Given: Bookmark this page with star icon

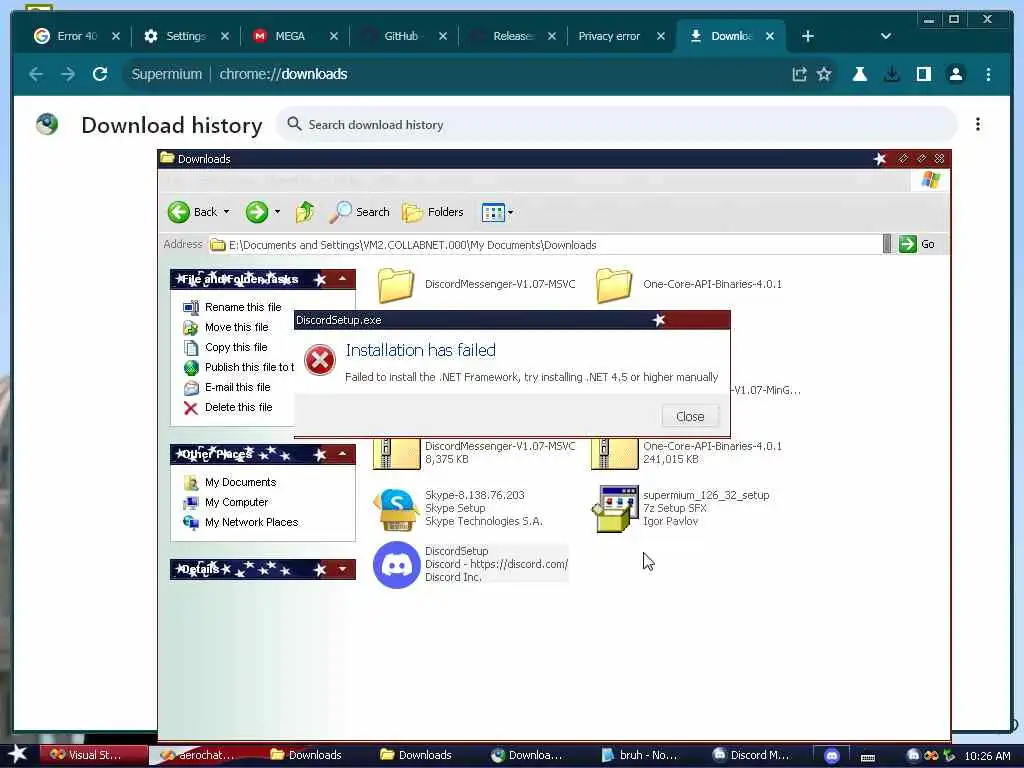Looking at the screenshot, I should [x=824, y=74].
